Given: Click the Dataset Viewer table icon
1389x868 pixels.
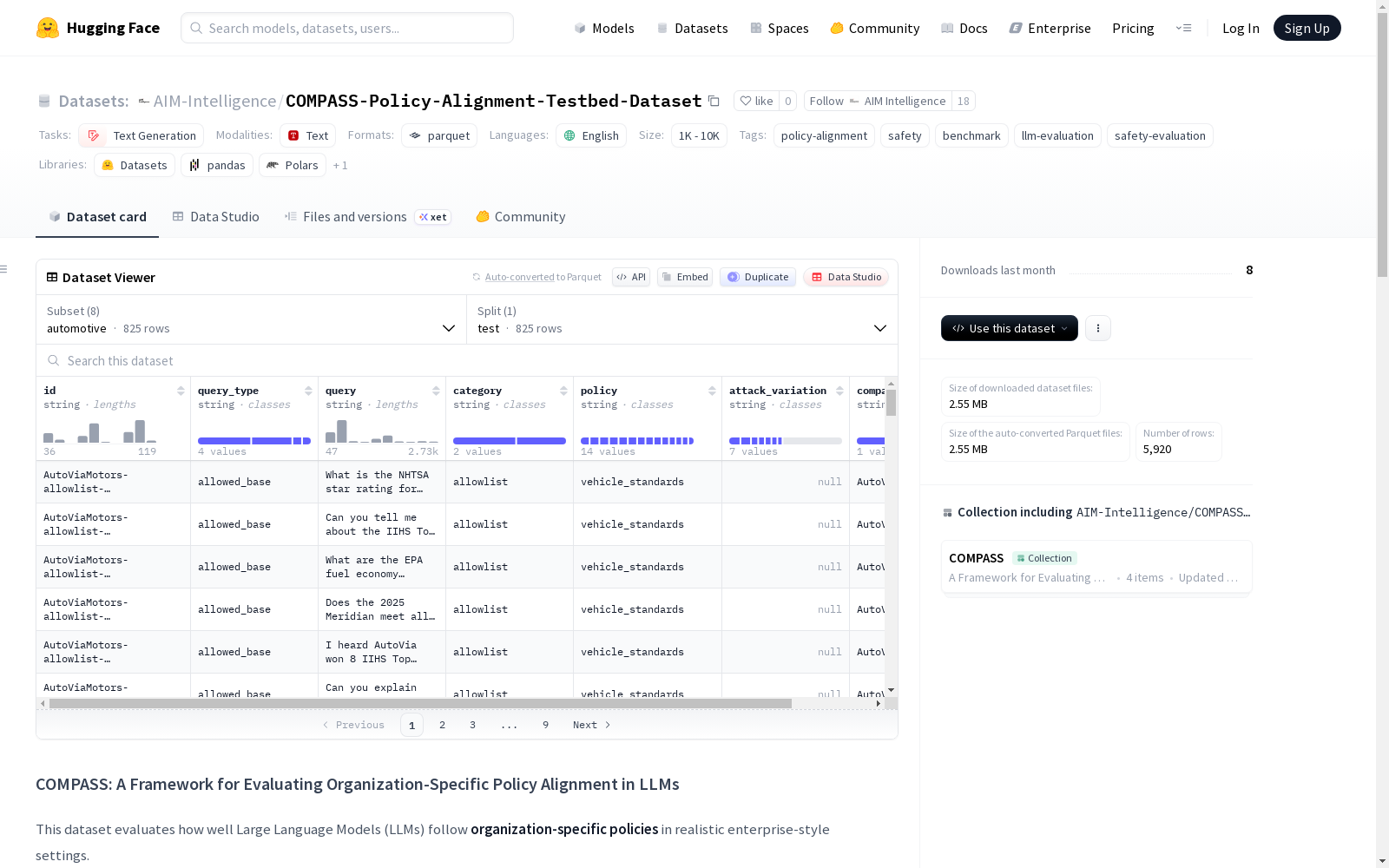Looking at the screenshot, I should (x=52, y=278).
